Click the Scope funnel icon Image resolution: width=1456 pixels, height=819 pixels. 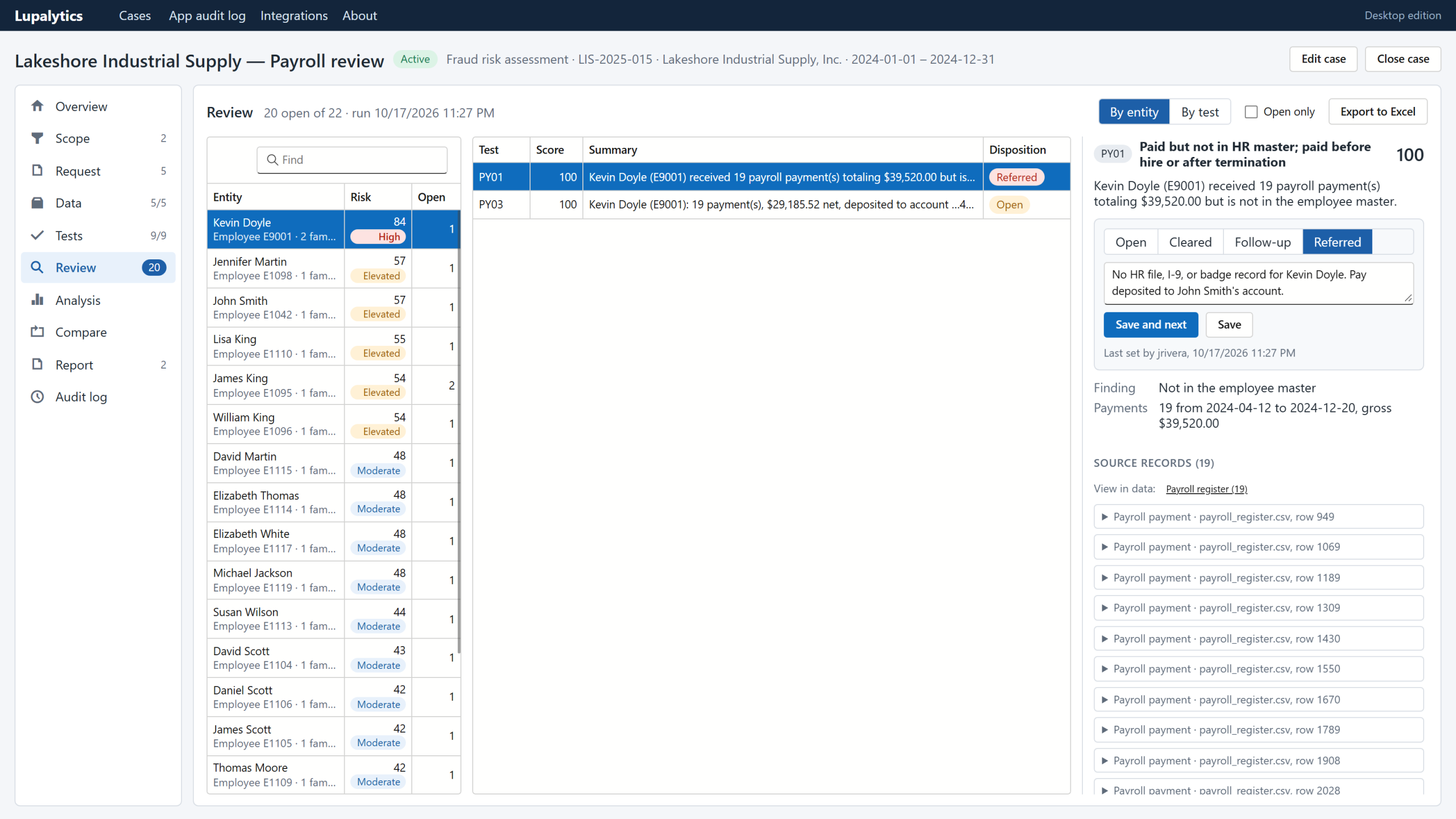[38, 138]
